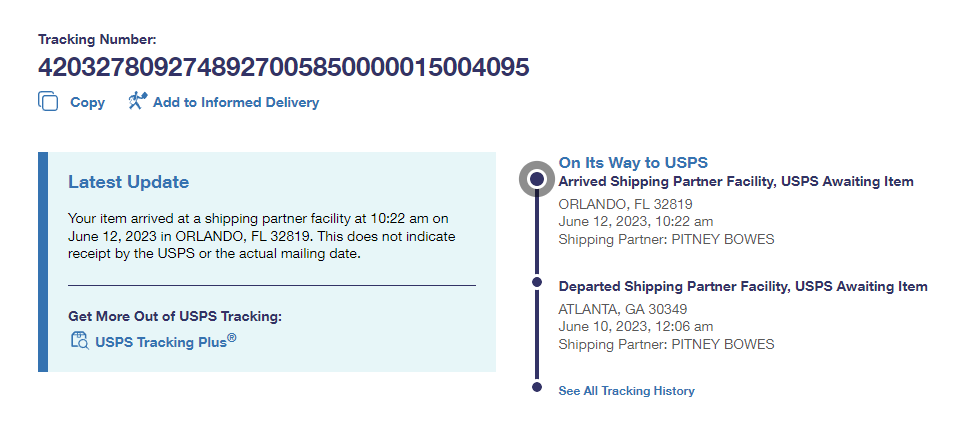The height and width of the screenshot is (437, 958).
Task: Click the "Latest Update" heading
Action: tap(128, 182)
